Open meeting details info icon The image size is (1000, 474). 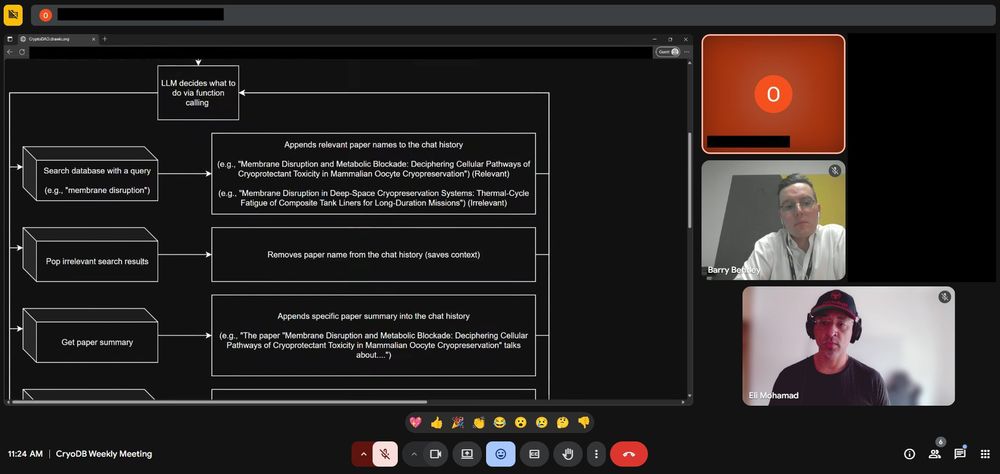pos(909,454)
